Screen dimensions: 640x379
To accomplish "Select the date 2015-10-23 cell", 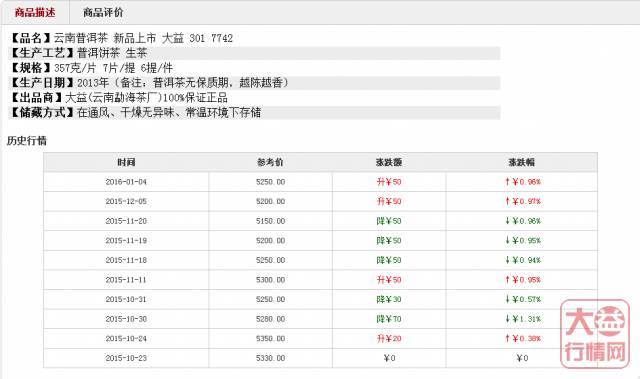I will coord(126,358).
